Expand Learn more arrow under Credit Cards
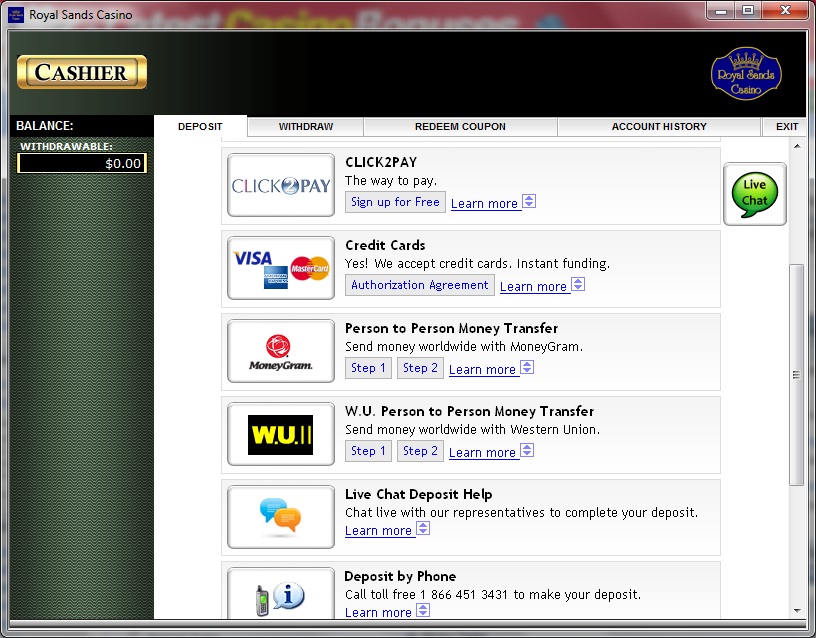The image size is (816, 638). point(578,285)
